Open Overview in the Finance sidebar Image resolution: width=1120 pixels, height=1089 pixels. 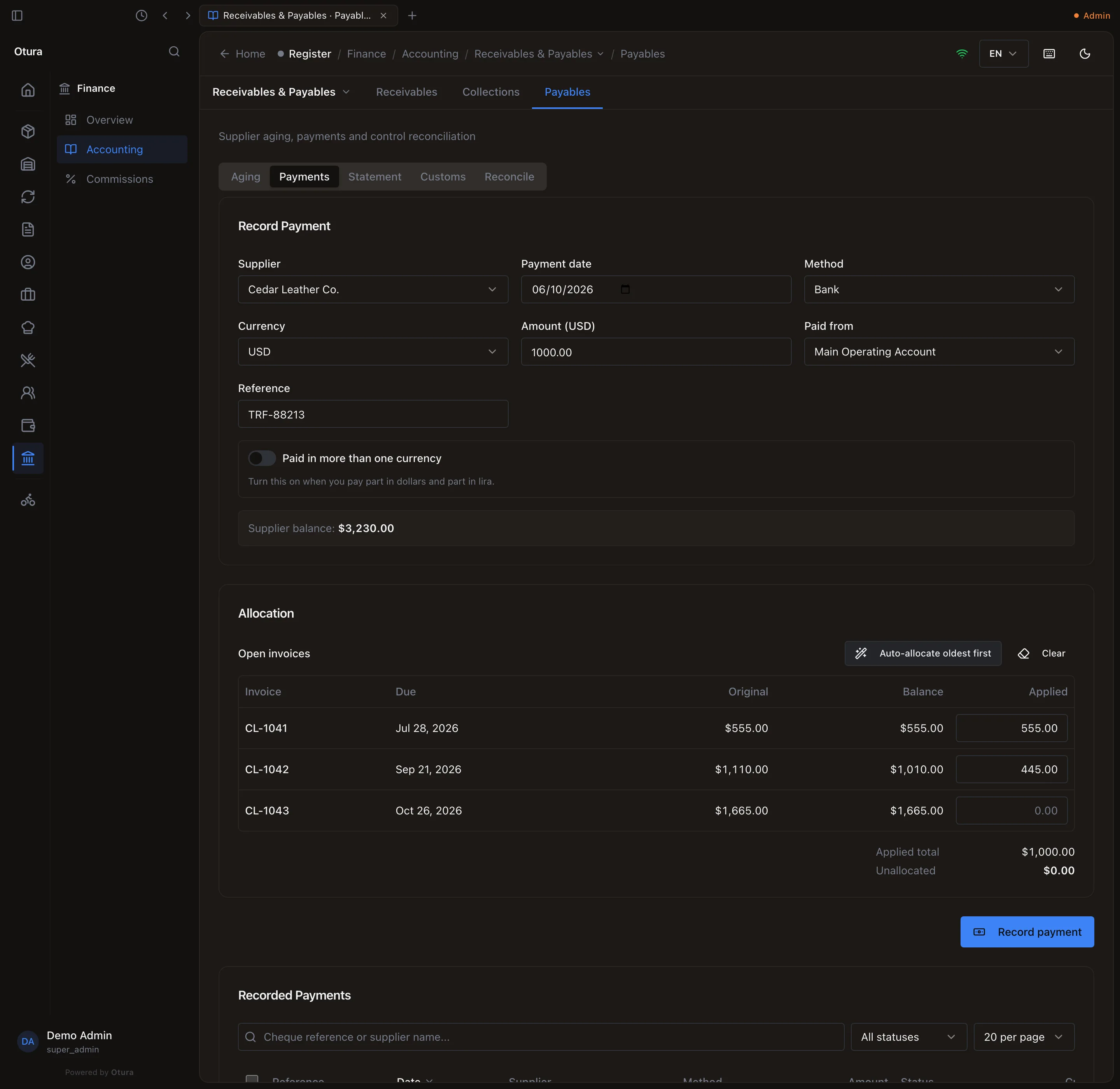(x=122, y=120)
